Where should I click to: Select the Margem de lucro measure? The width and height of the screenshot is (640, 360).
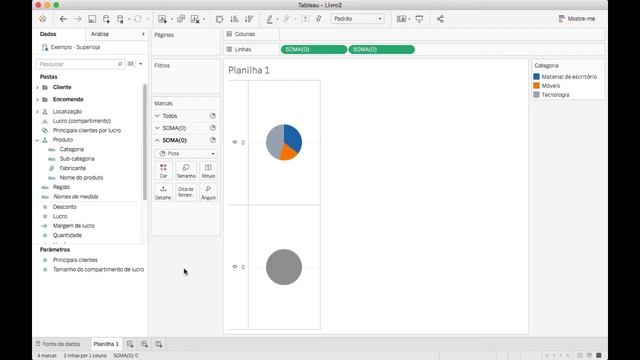[73, 226]
